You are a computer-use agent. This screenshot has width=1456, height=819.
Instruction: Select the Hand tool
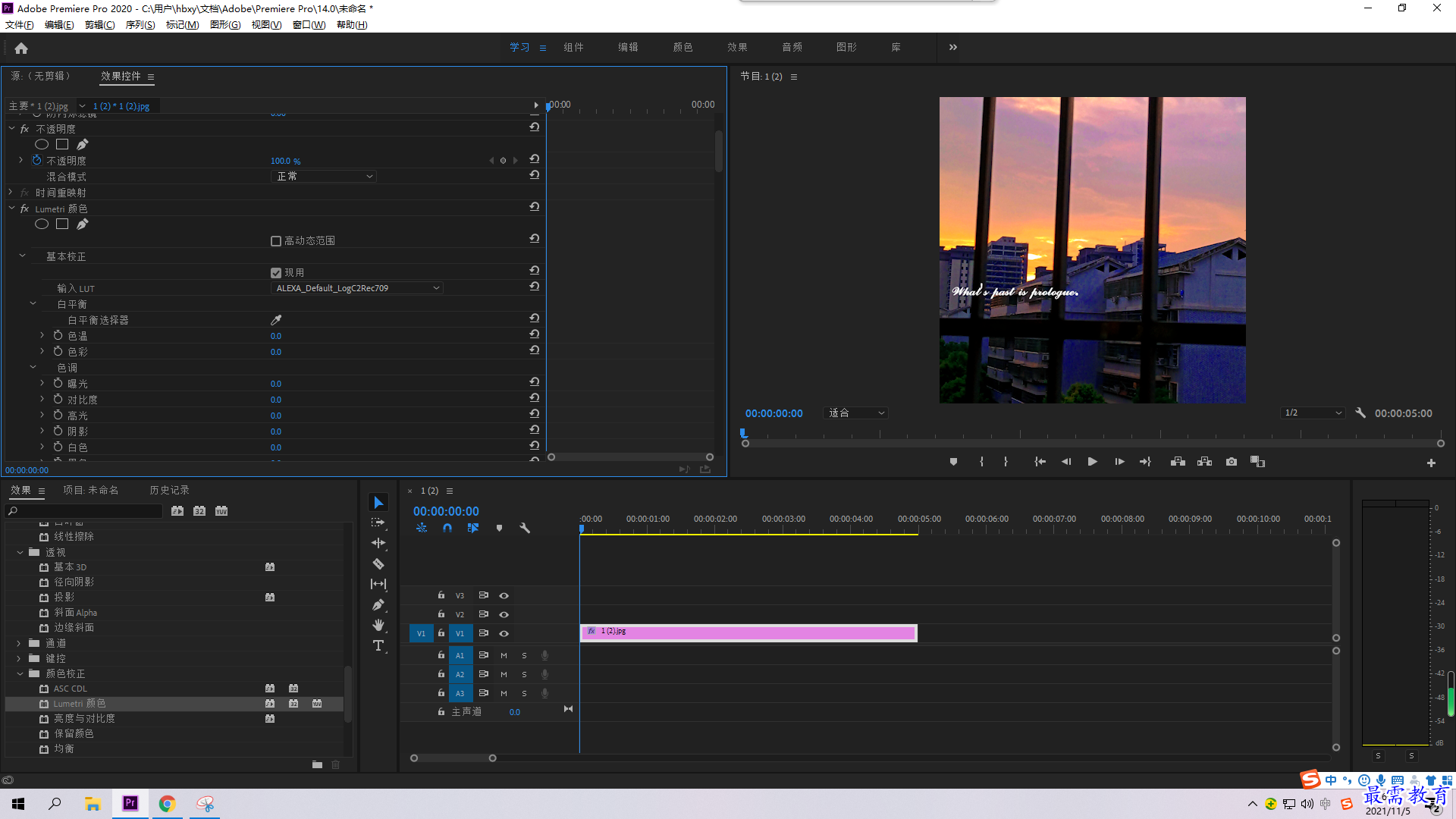tap(378, 625)
